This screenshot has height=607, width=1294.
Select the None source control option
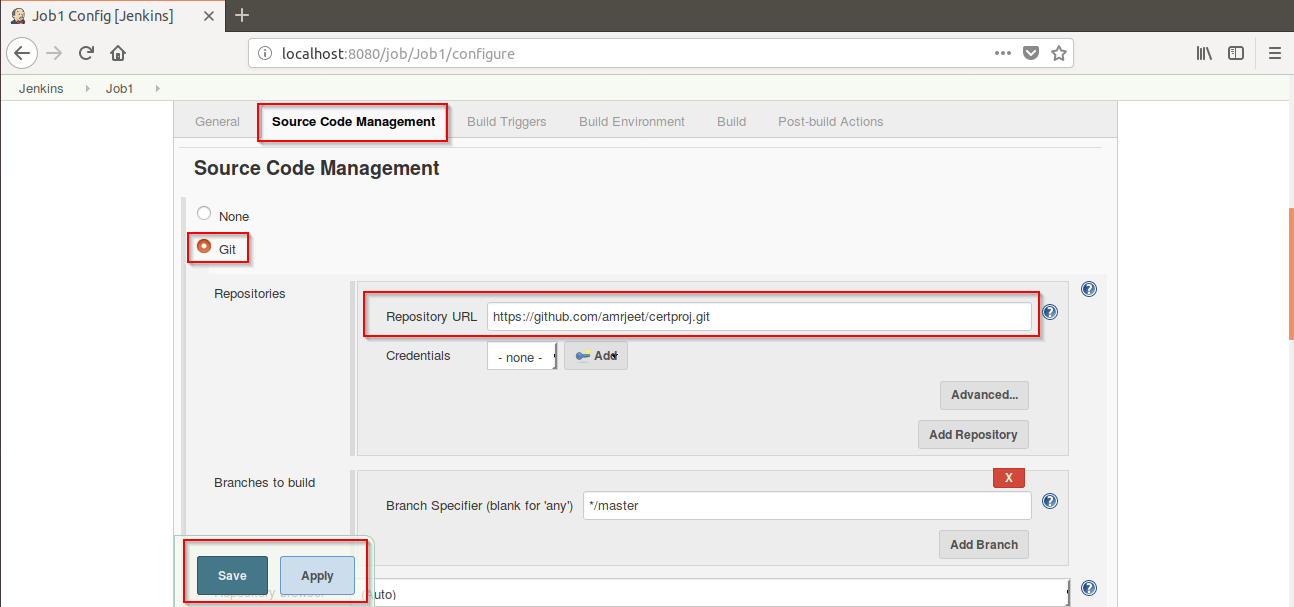tap(204, 213)
